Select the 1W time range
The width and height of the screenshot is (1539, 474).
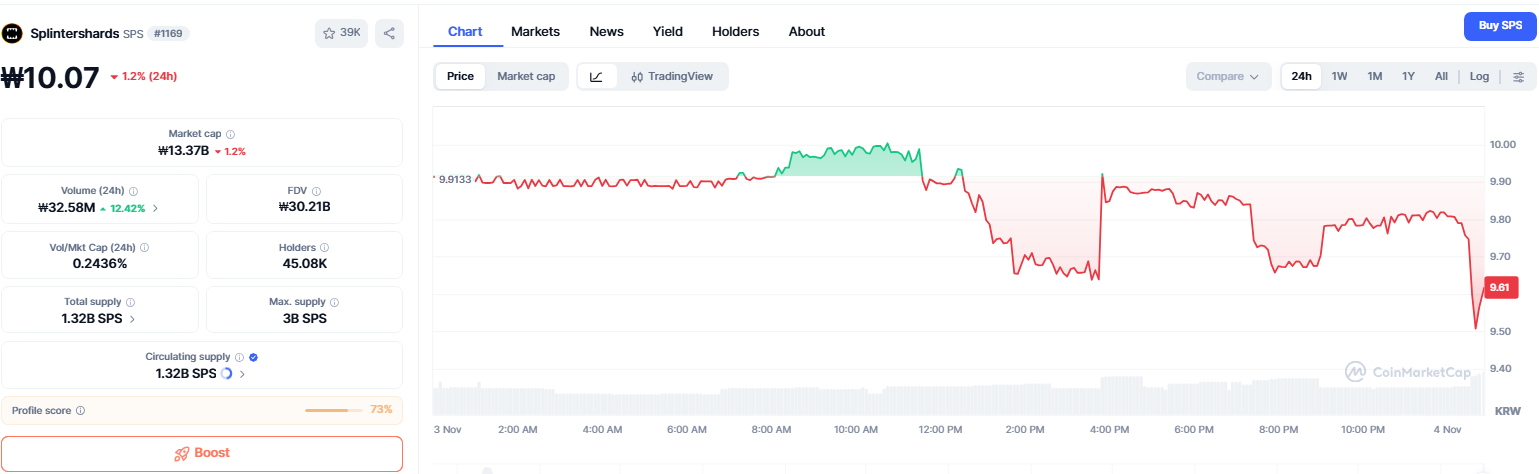[1339, 77]
